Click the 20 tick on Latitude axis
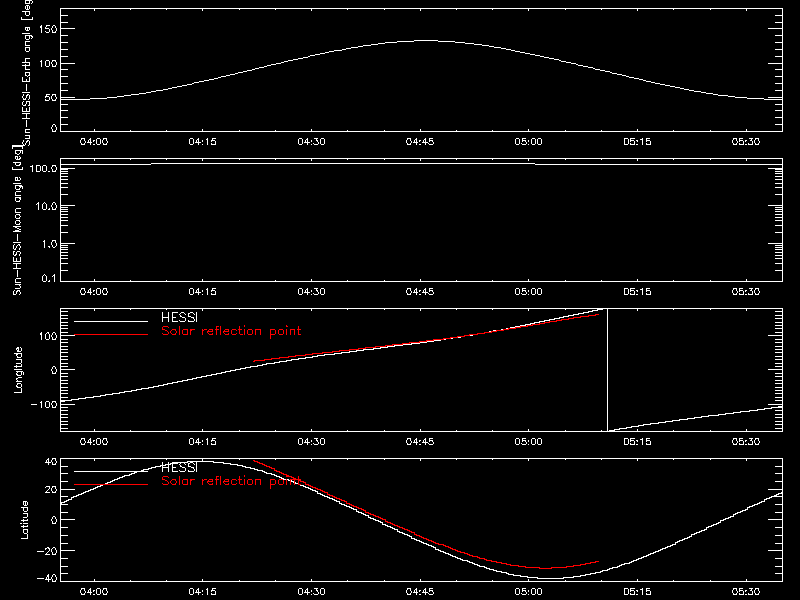800x600 pixels. coord(51,490)
